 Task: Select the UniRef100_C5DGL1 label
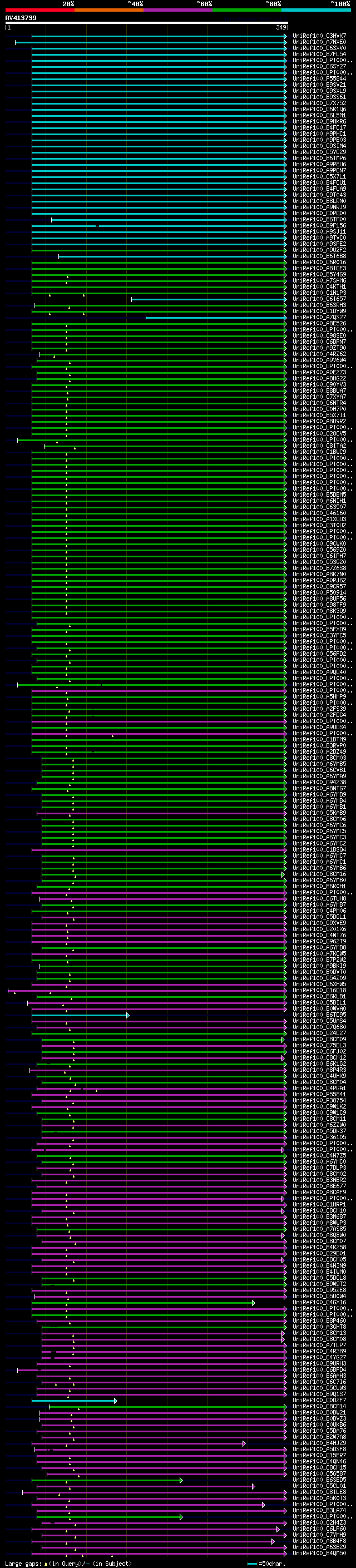[319, 917]
